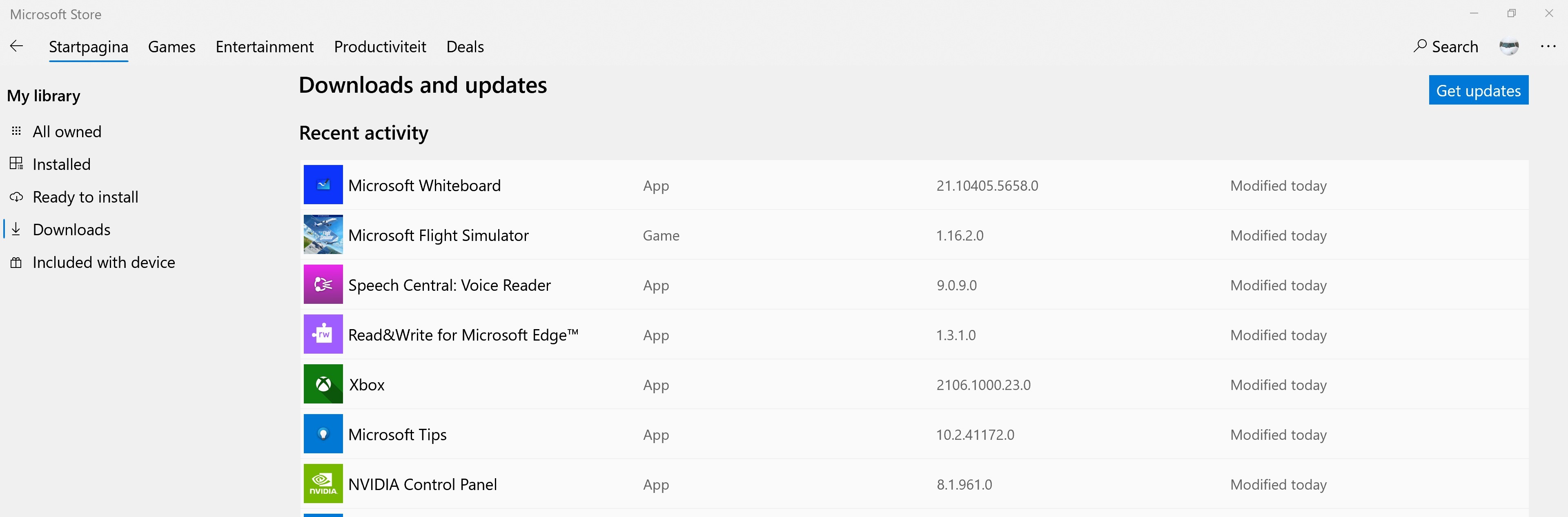
Task: Open the Entertainment tab
Action: [x=264, y=47]
